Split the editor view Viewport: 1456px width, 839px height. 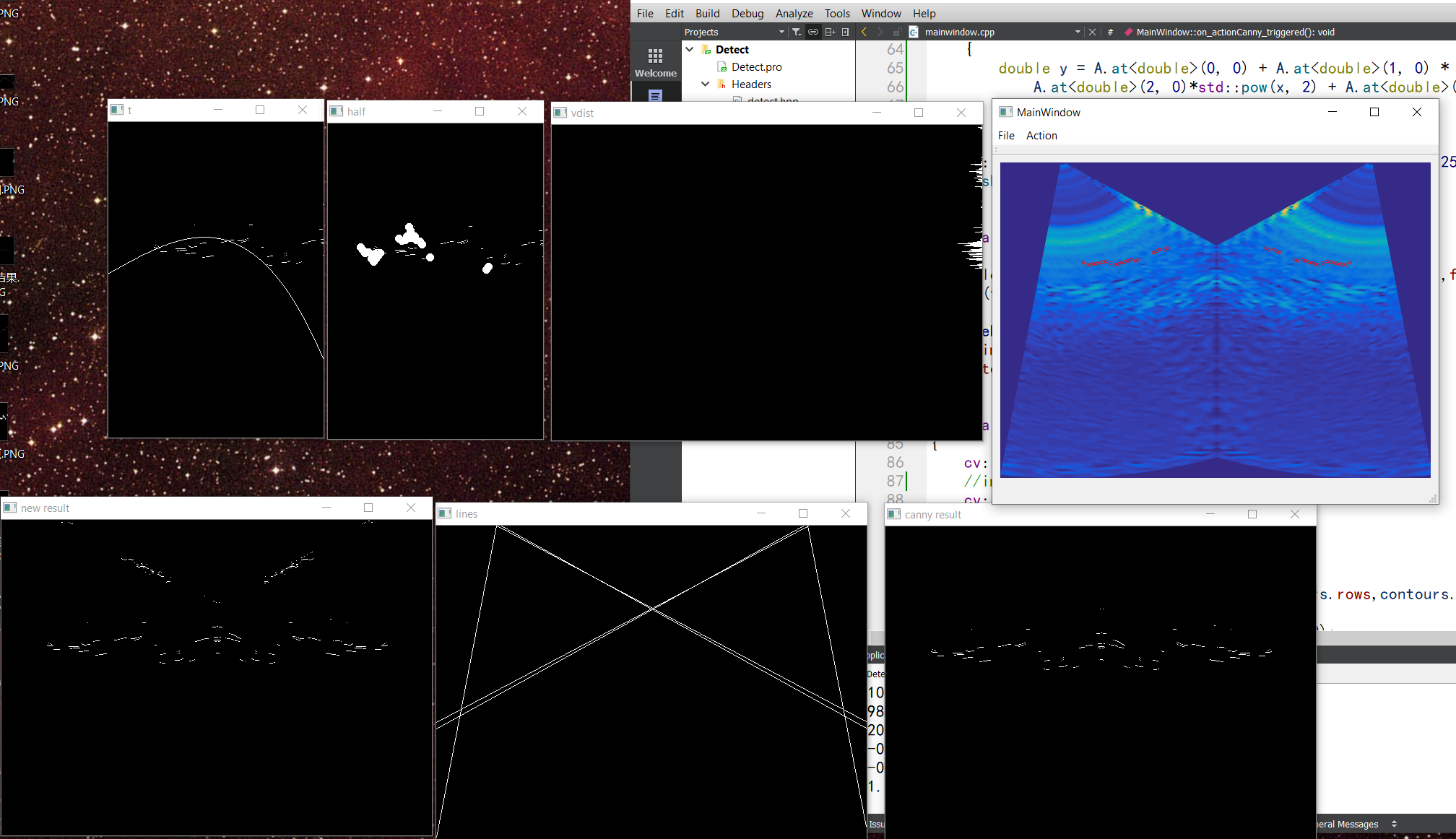click(x=829, y=32)
